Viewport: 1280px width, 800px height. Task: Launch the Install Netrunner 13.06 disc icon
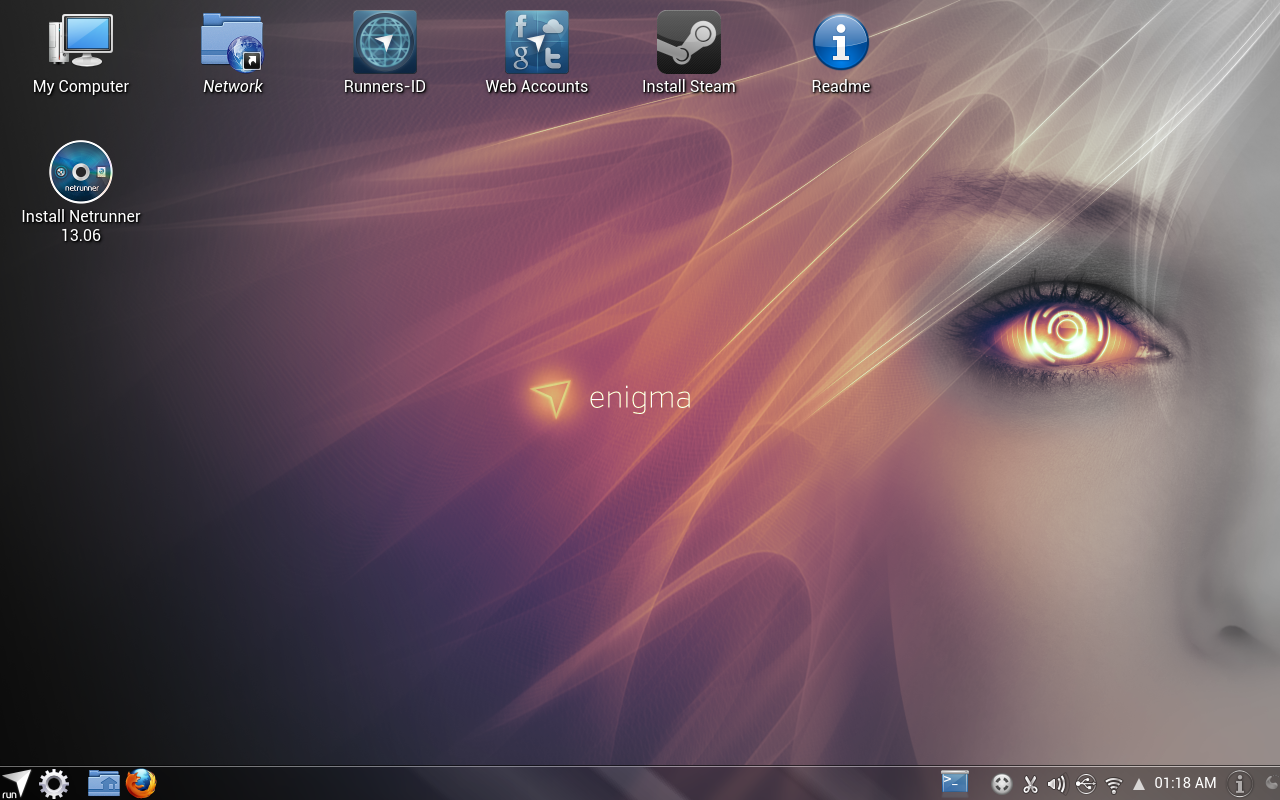[x=81, y=172]
